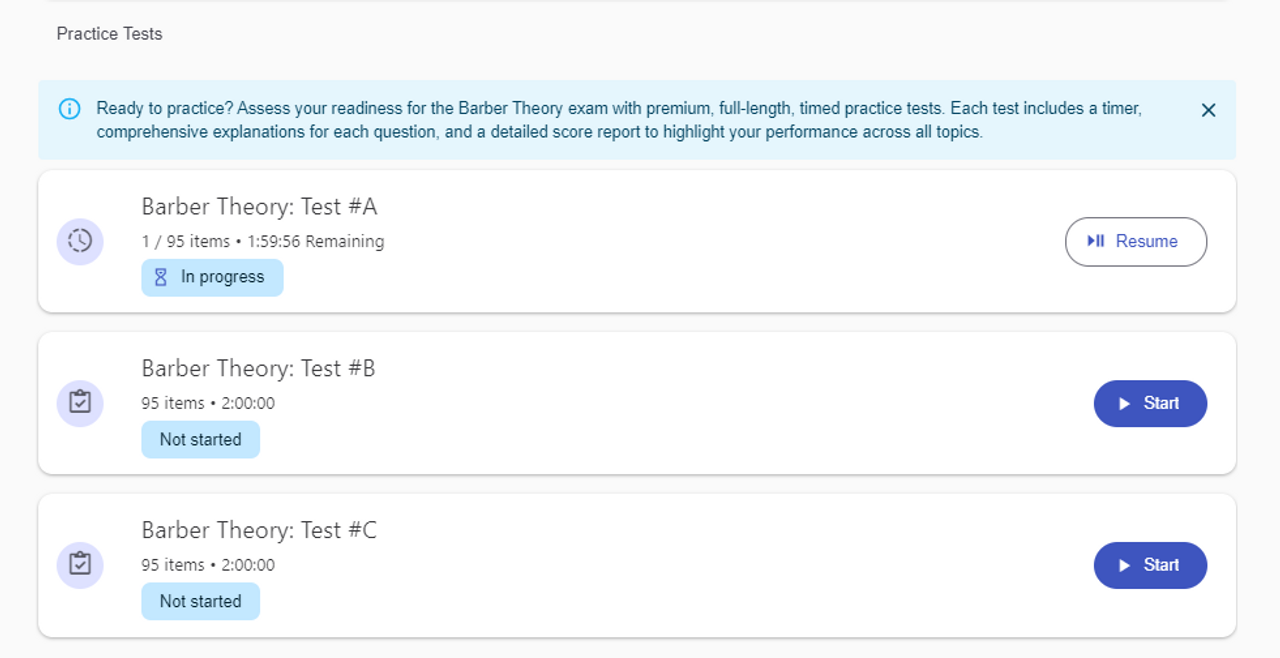Click the Not started badge for Test #C
The height and width of the screenshot is (658, 1280).
click(200, 602)
